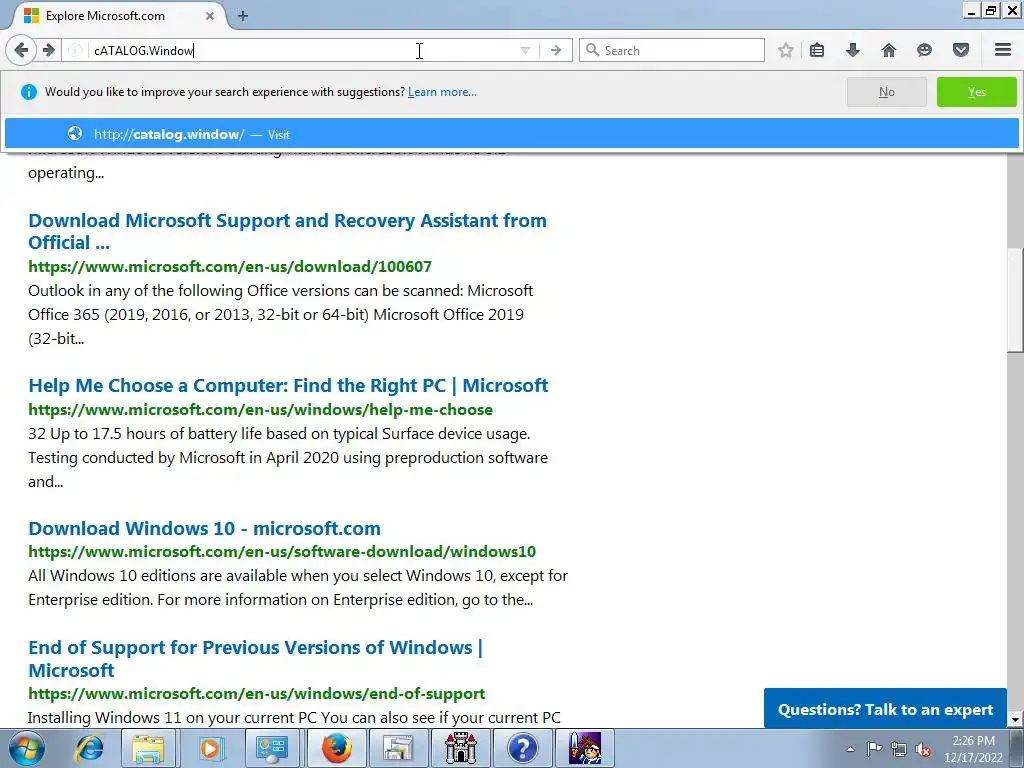Decline search suggestions with No
Viewport: 1024px width, 768px height.
coord(886,92)
